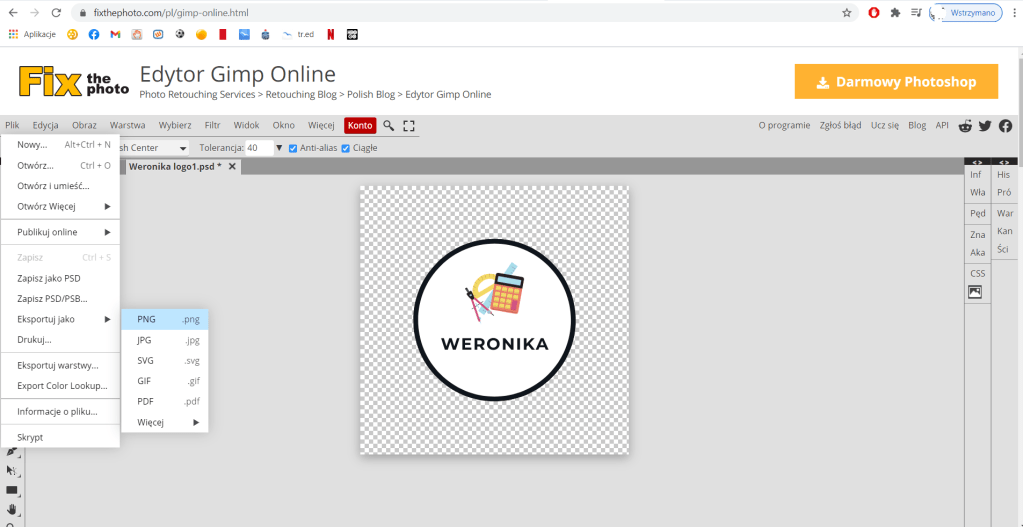Select the Hand tool in toolbar
This screenshot has height=527, width=1023.
12,509
